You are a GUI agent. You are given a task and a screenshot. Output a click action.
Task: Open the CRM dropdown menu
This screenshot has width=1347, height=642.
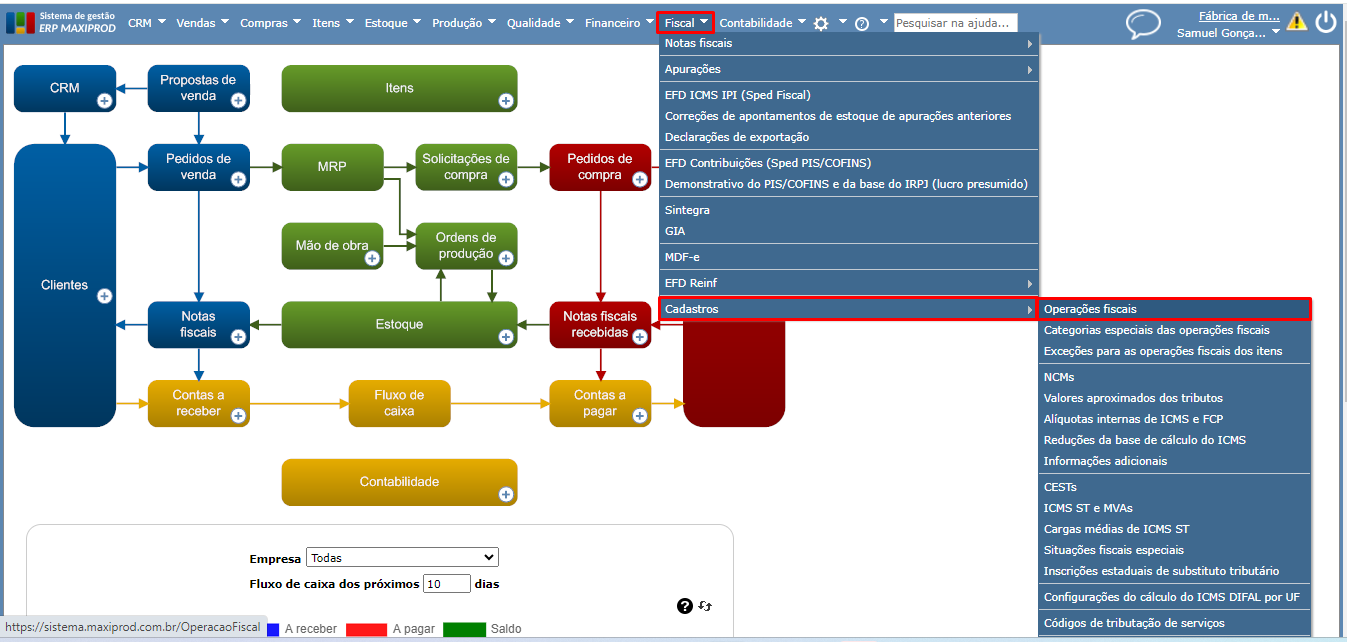(x=147, y=23)
